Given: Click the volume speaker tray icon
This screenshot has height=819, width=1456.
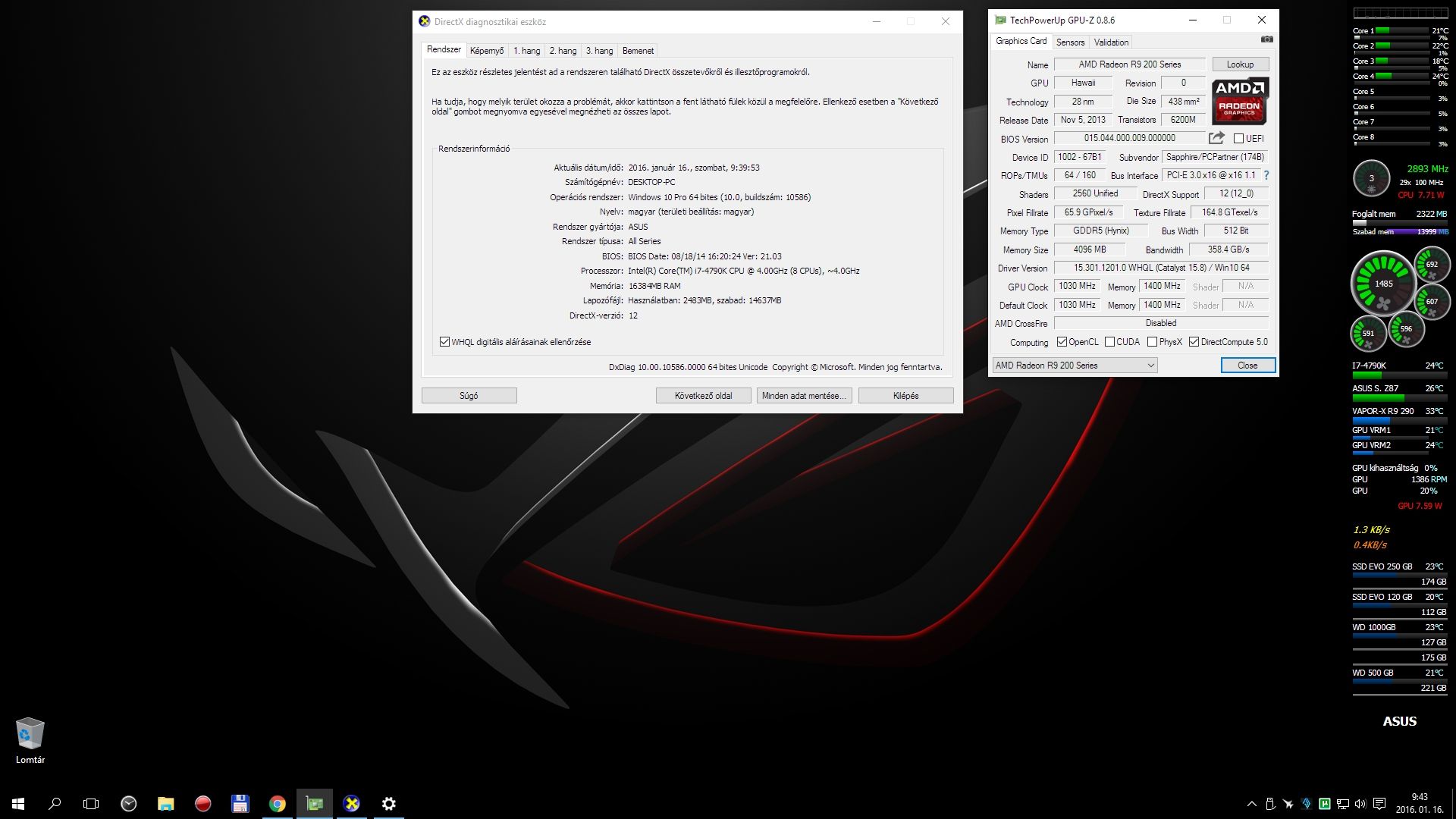Looking at the screenshot, I should coord(1360,804).
